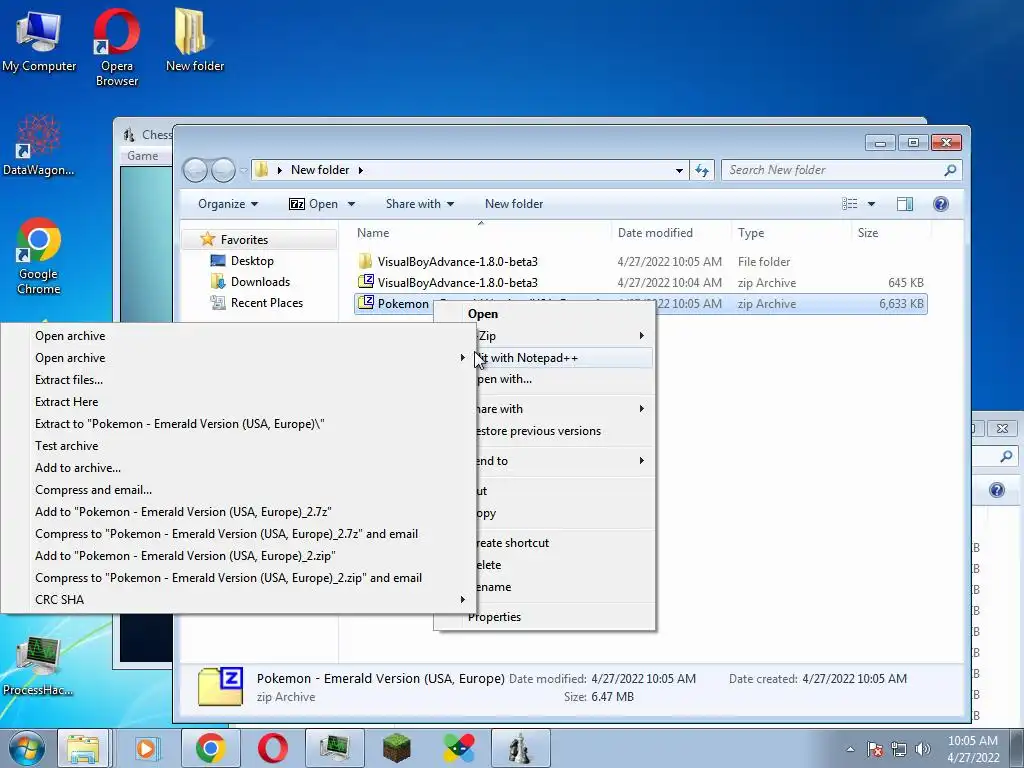Sort by Size column header
Viewport: 1024px width, 768px height.
click(x=868, y=232)
